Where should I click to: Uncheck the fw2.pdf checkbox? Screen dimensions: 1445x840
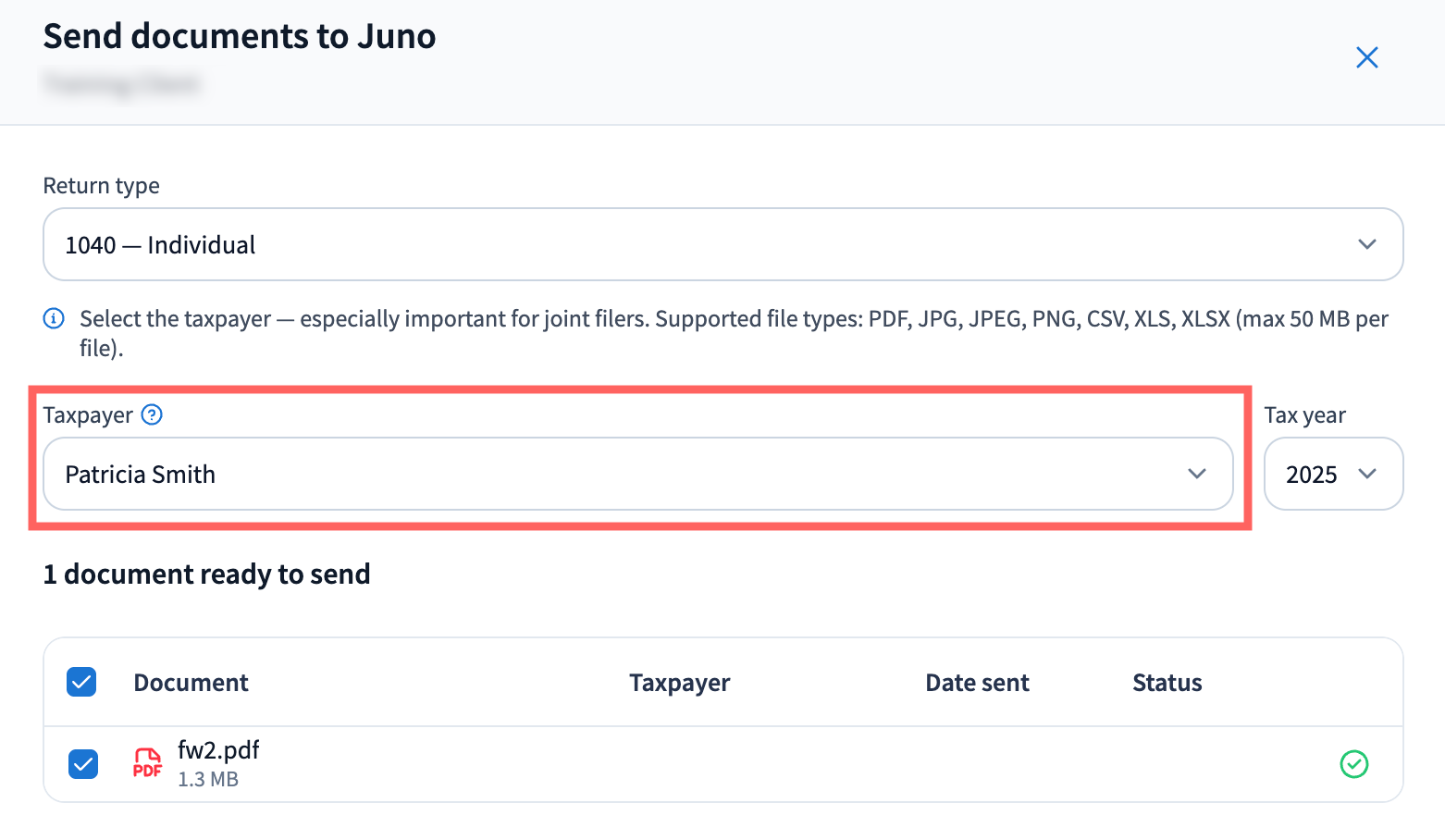pyautogui.click(x=83, y=764)
